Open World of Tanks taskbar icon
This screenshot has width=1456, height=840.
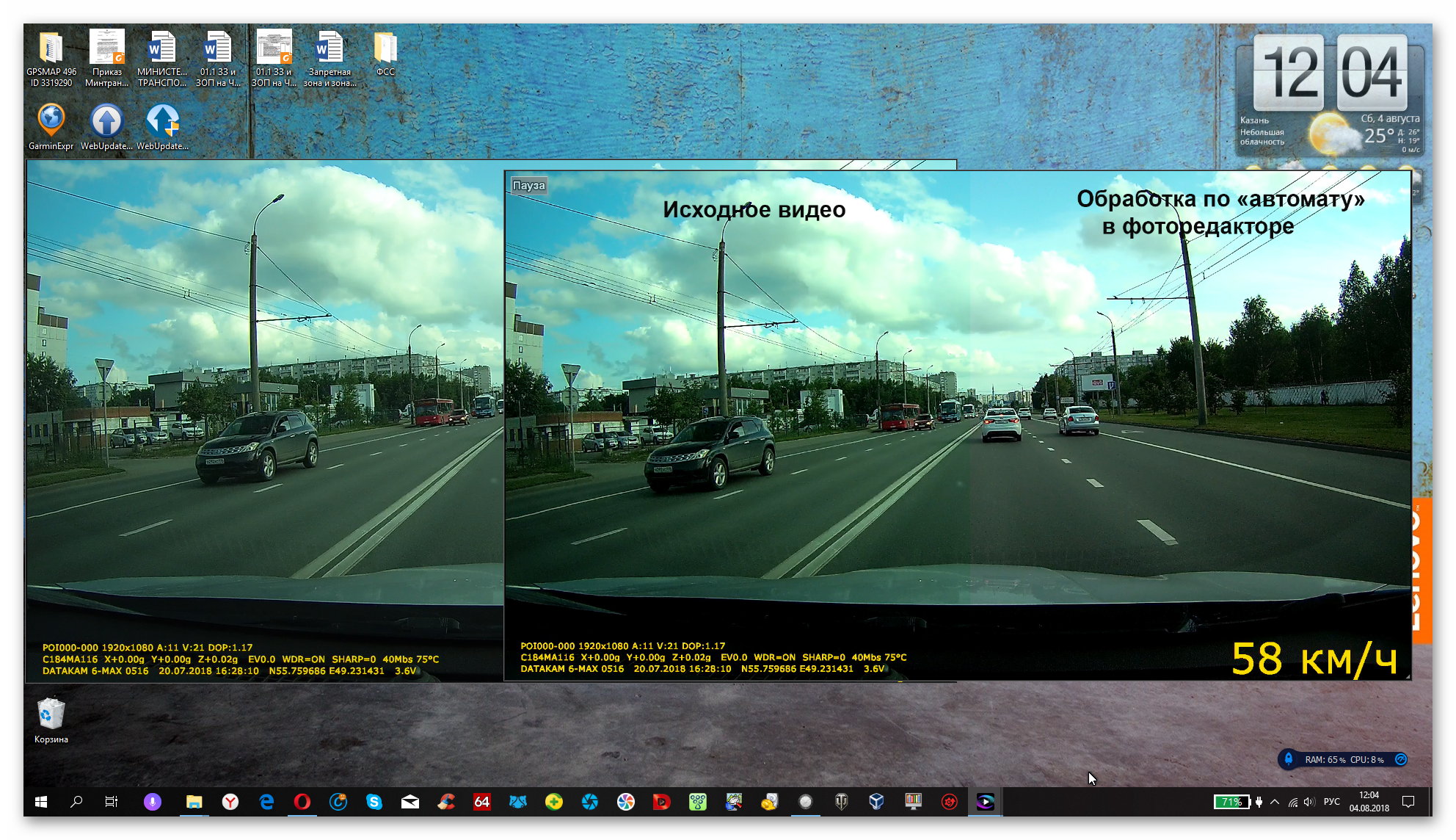(841, 802)
